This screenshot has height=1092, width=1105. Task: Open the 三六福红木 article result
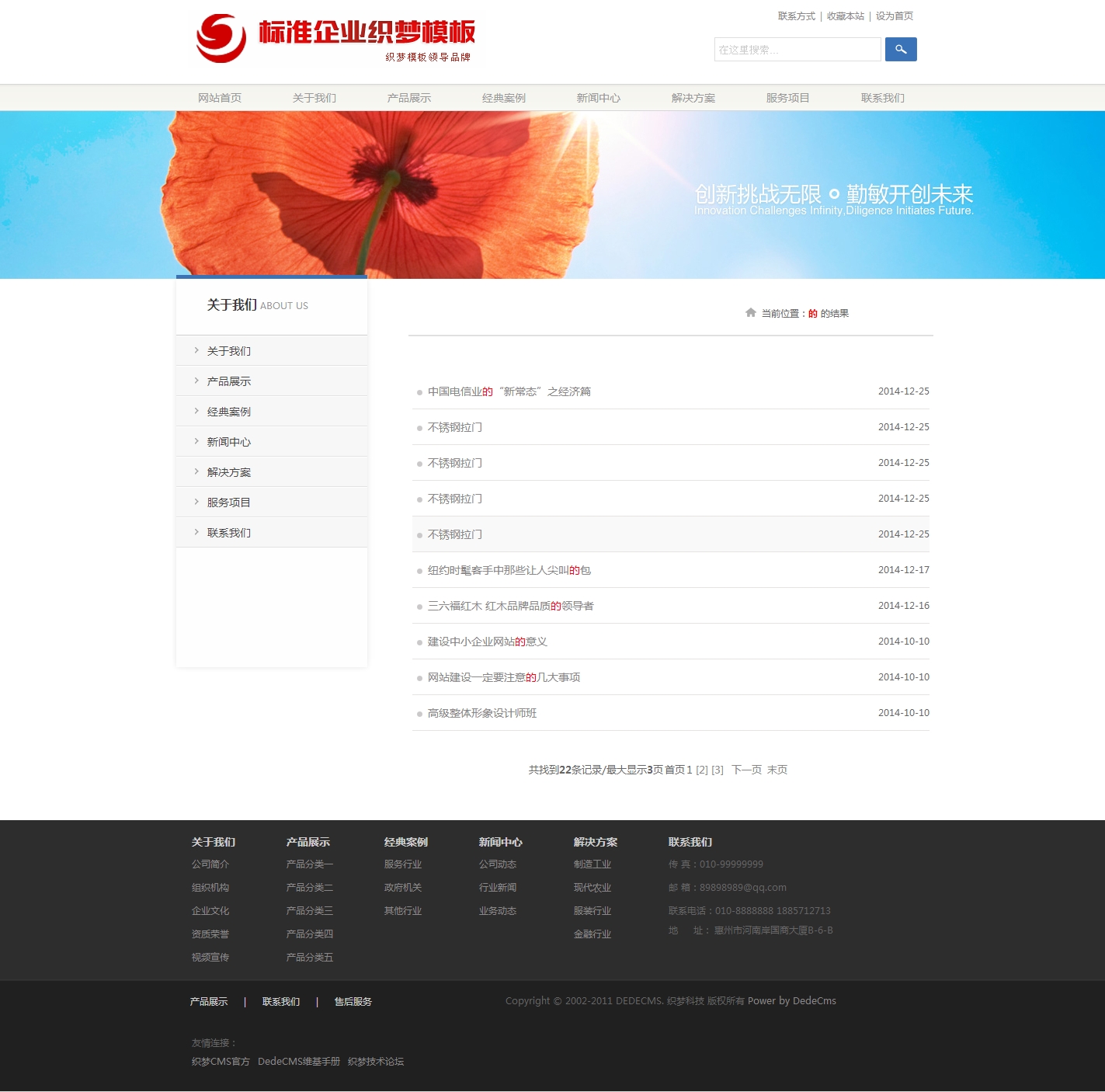tap(510, 606)
